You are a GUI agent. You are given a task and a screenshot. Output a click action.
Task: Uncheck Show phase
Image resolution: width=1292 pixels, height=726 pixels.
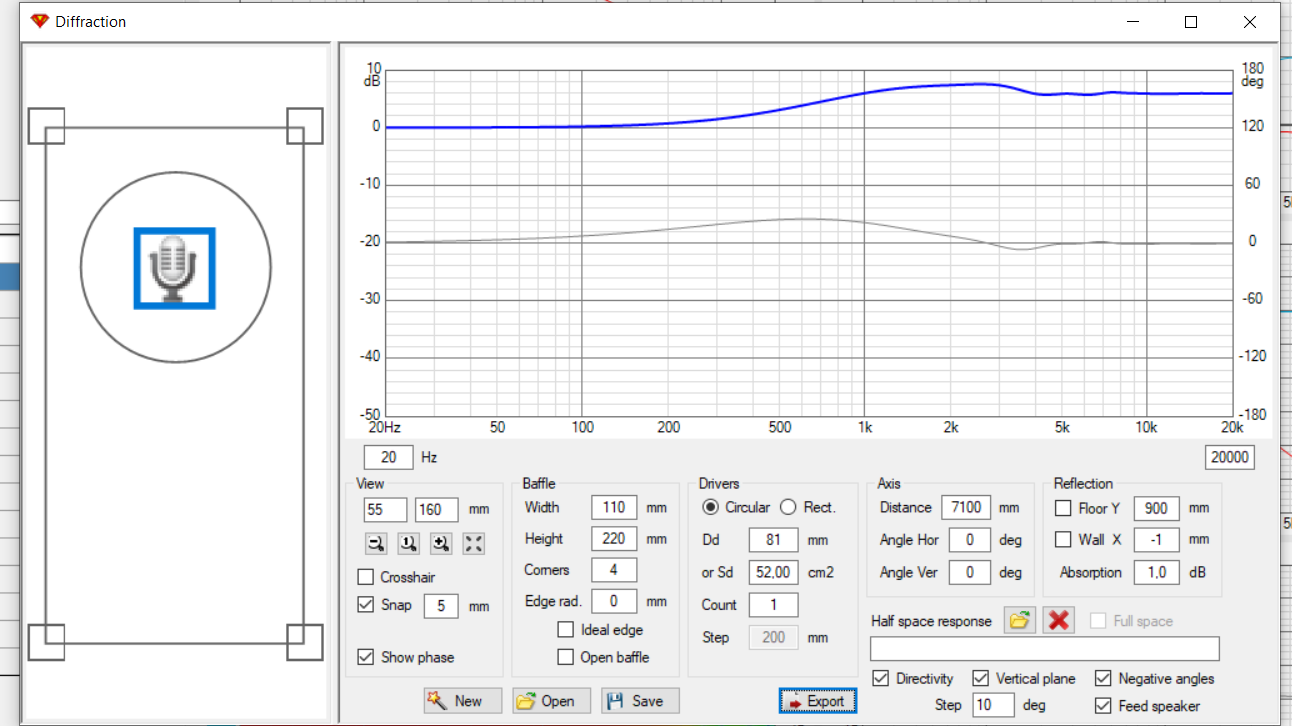point(366,657)
